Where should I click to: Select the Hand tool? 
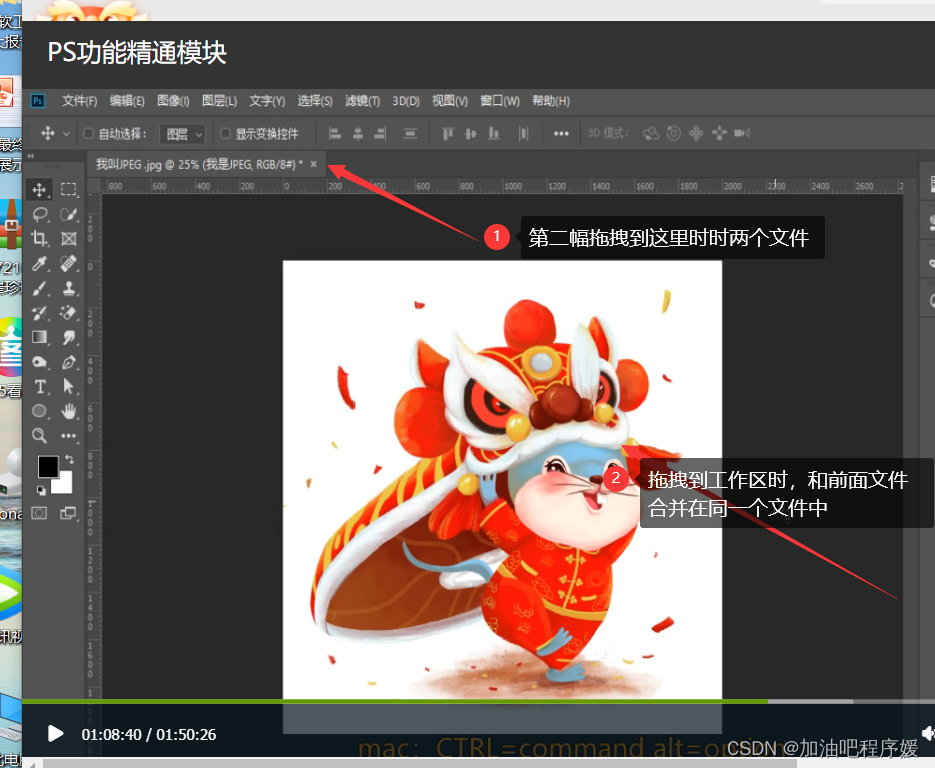69,411
